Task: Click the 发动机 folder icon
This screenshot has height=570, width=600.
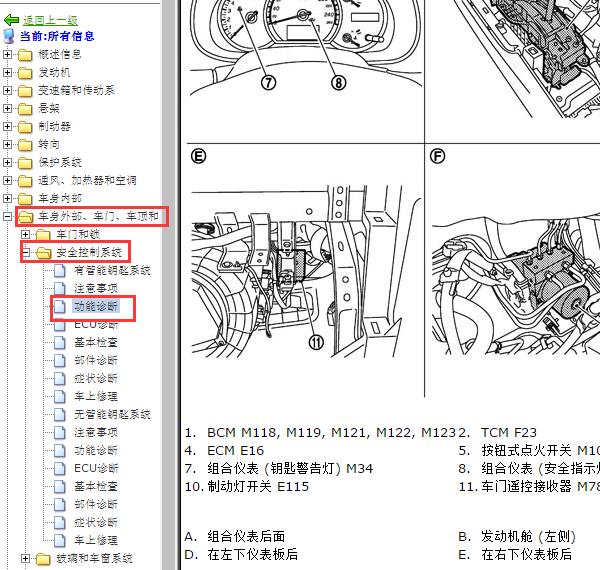Action: (25, 73)
